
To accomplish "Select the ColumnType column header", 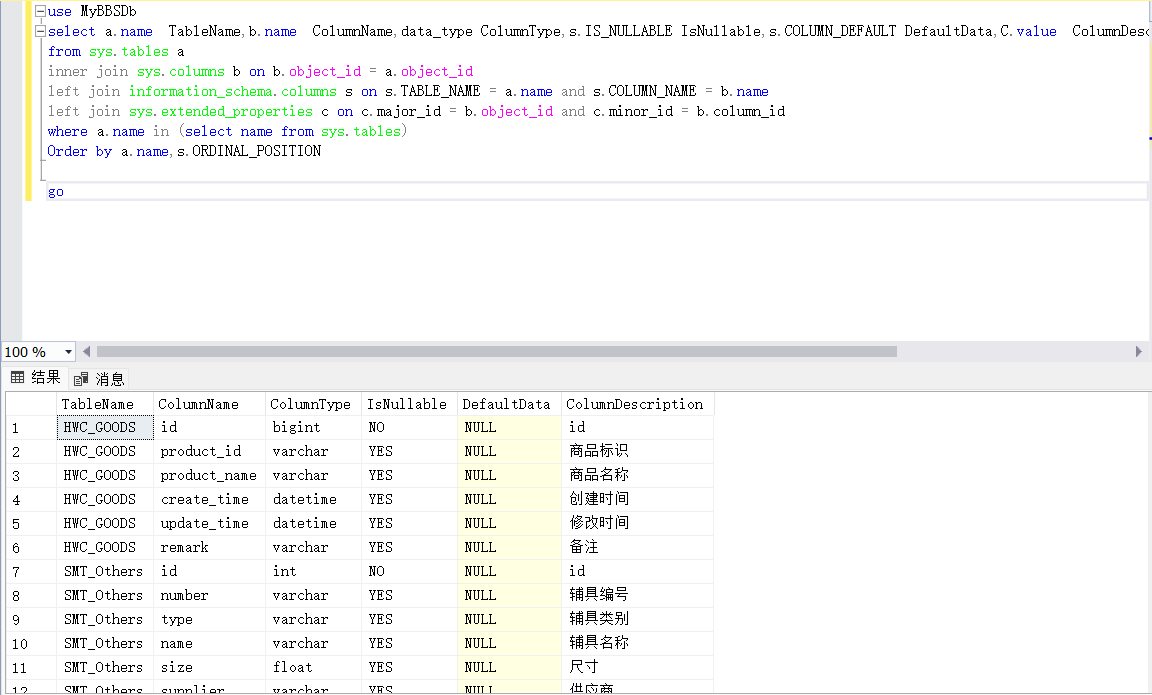I will click(x=314, y=404).
